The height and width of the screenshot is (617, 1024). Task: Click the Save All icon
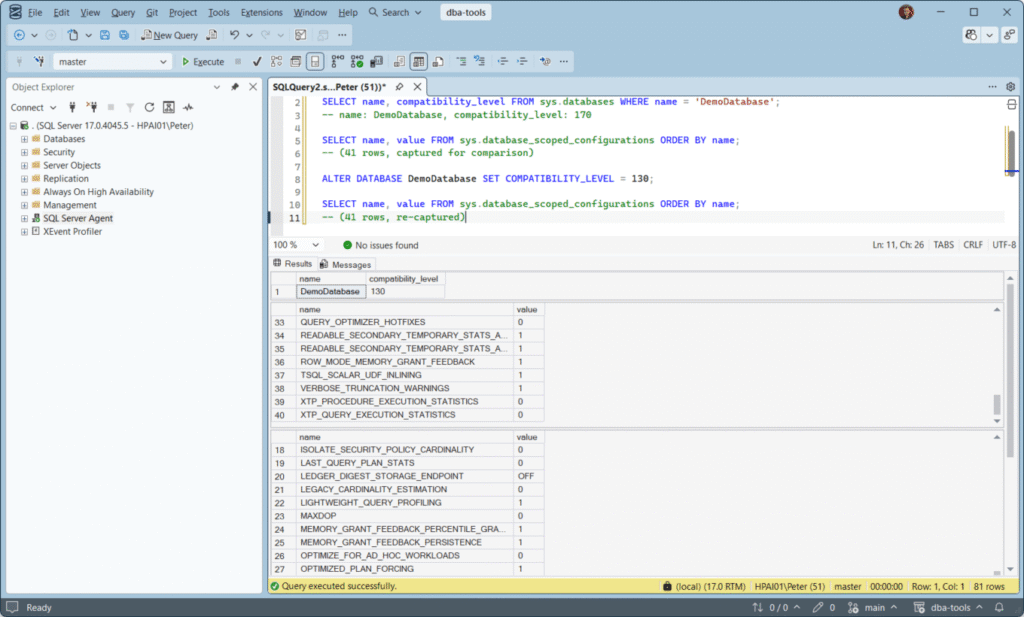(x=123, y=35)
